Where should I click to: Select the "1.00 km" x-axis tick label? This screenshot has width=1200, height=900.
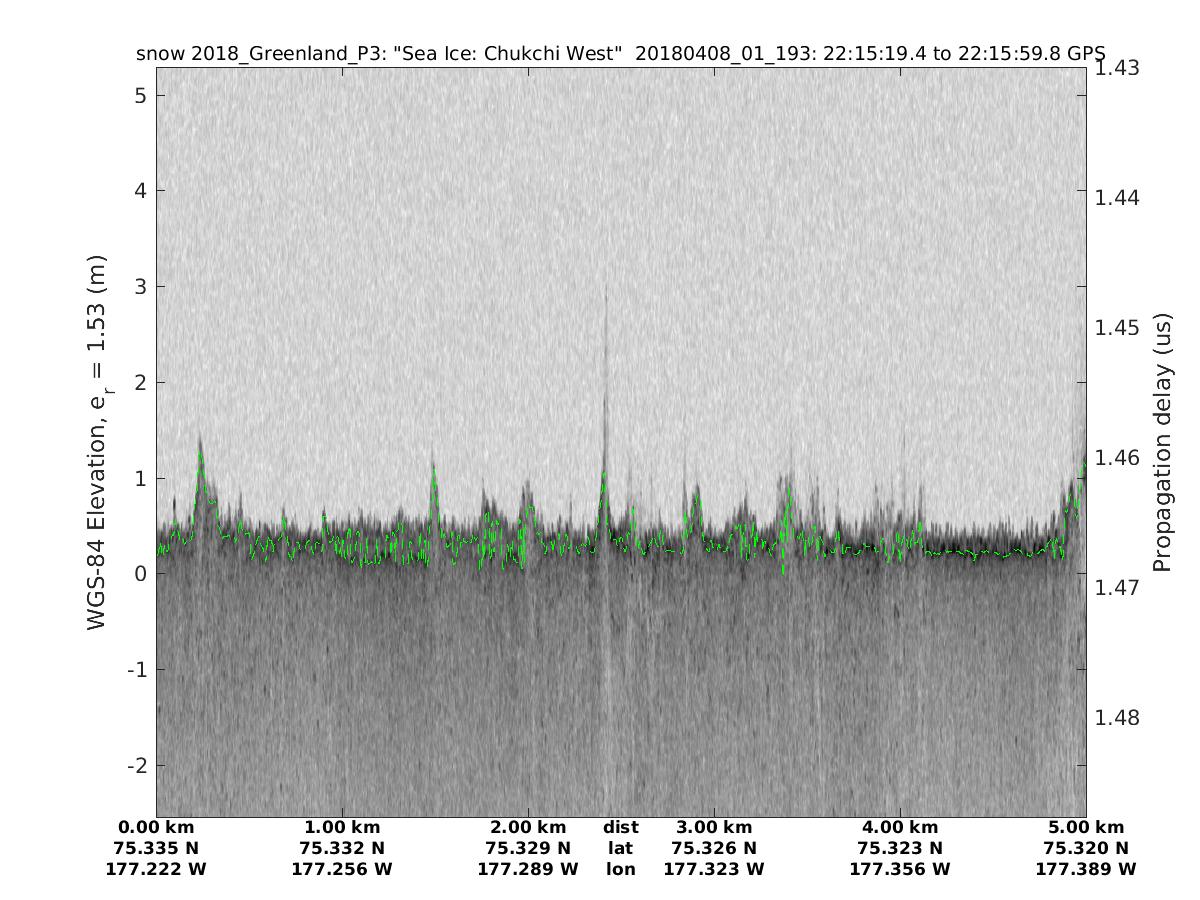pyautogui.click(x=342, y=827)
